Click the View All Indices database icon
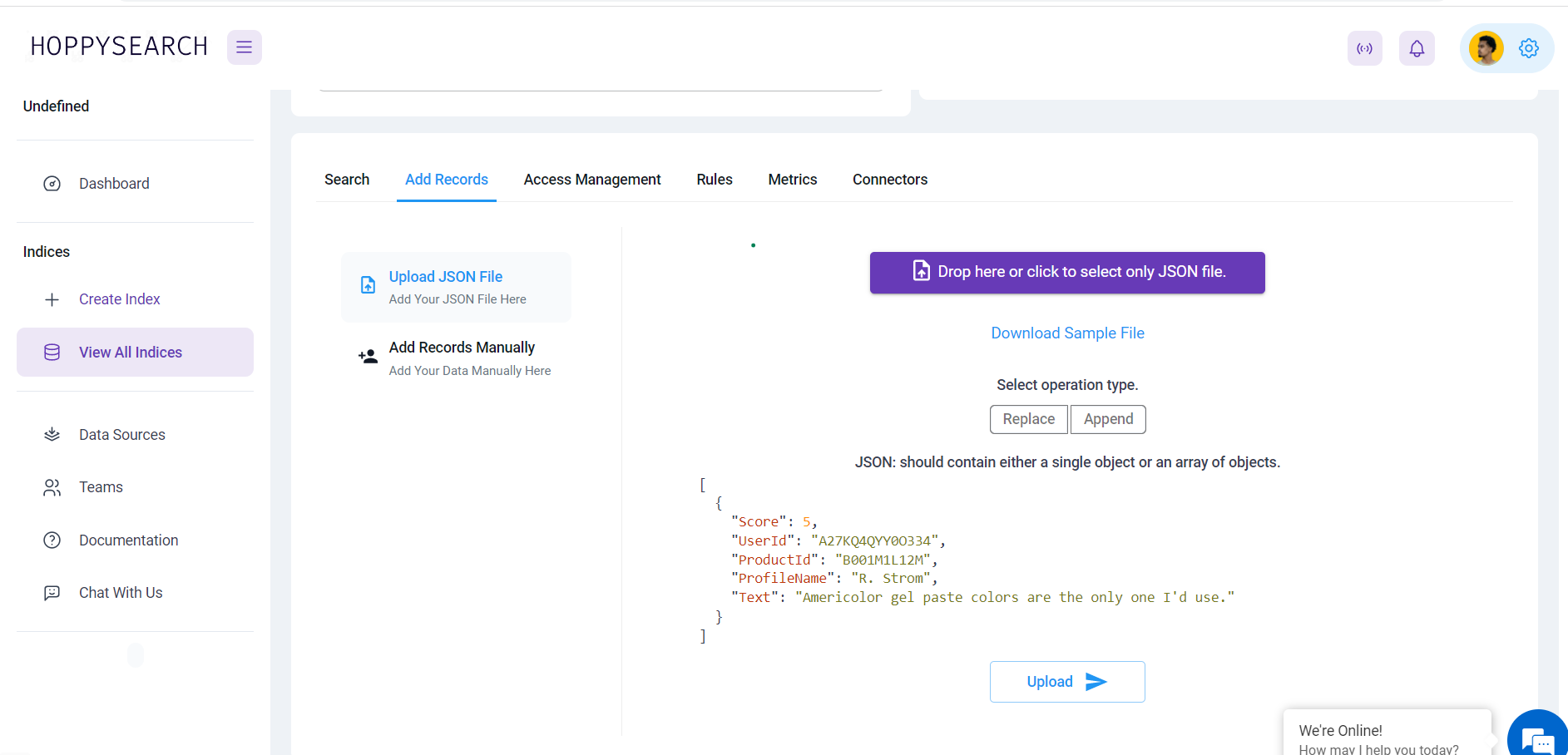 pos(52,353)
